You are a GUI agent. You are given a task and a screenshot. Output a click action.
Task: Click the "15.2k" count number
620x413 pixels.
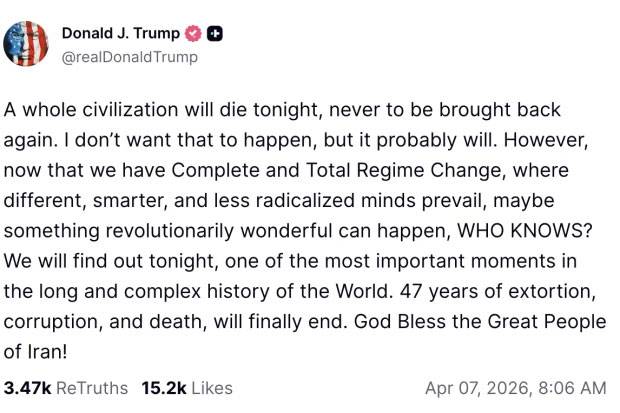pos(164,387)
